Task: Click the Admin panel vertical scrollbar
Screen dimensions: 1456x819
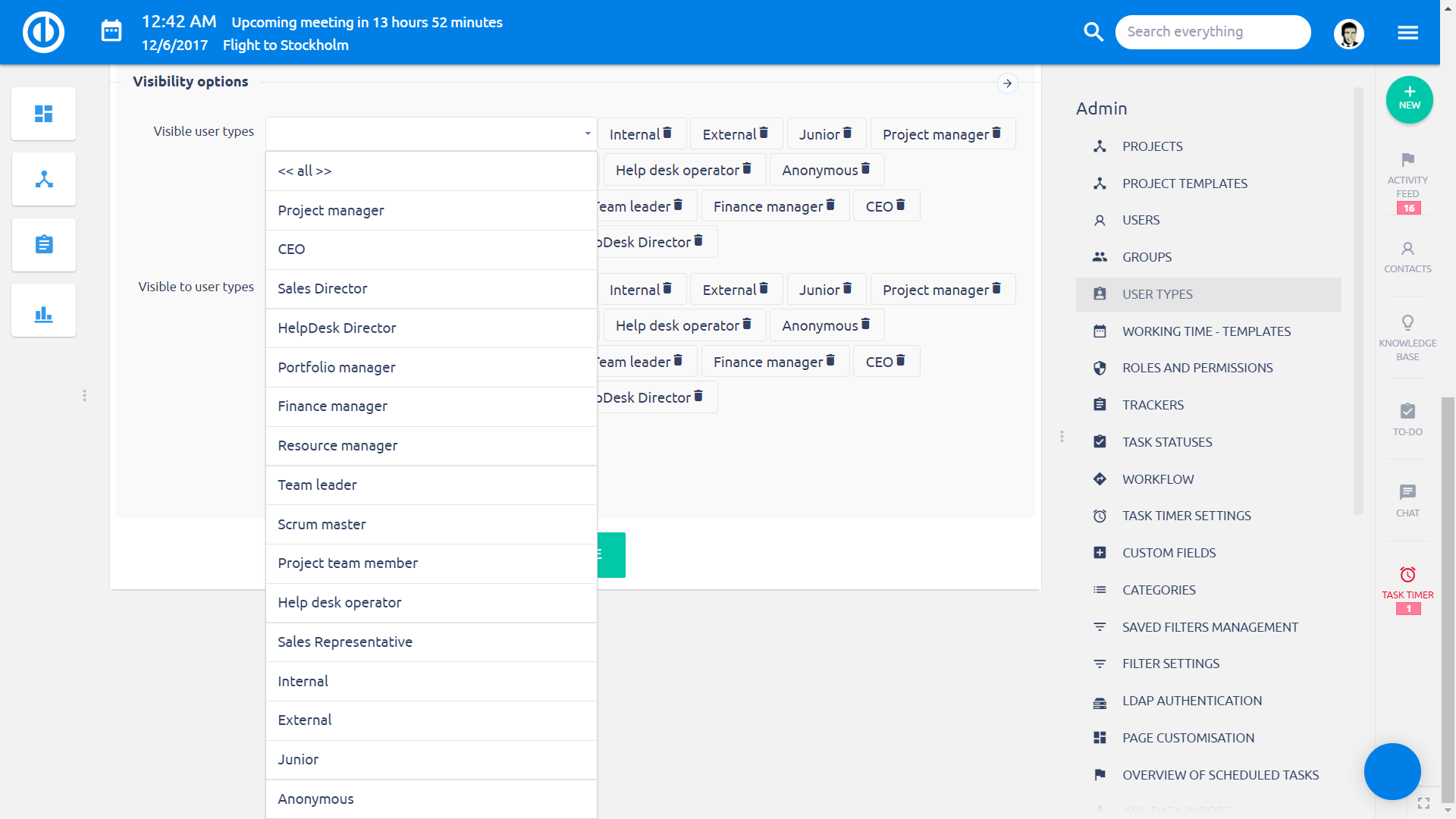Action: 1358,301
